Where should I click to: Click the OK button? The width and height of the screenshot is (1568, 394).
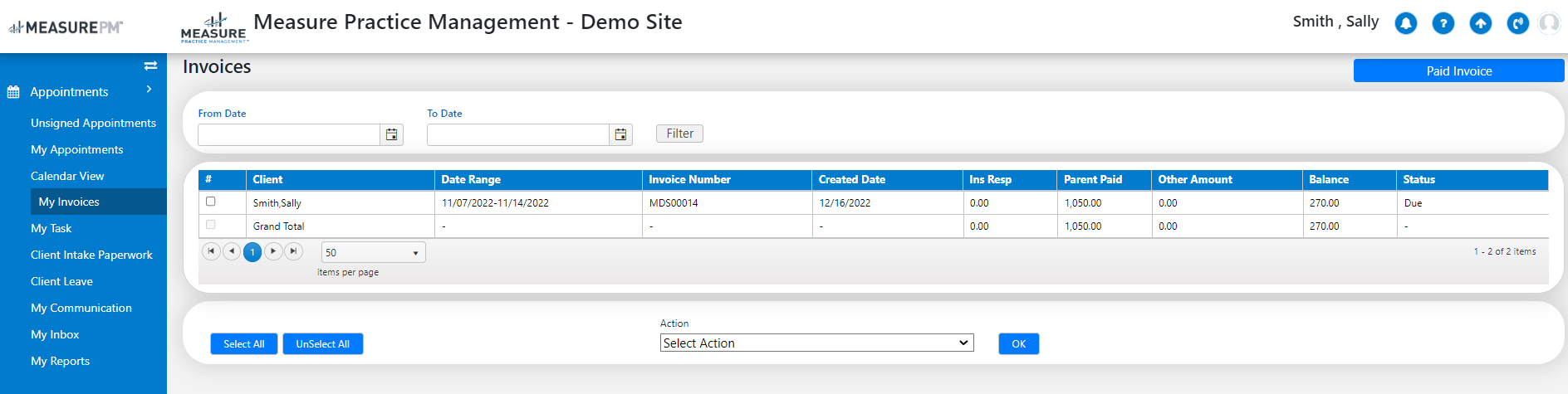click(1019, 343)
